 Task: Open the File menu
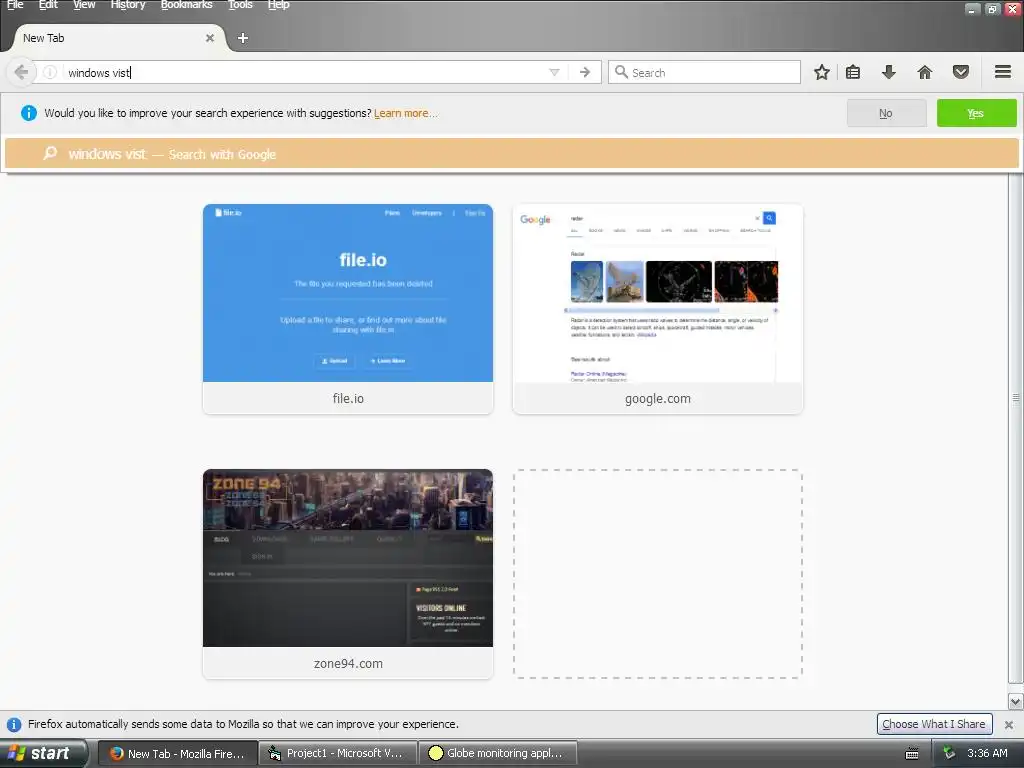(15, 5)
